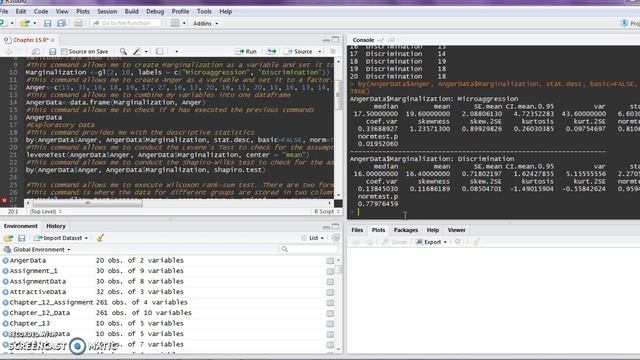View AngerData as table grid icon
The image size is (640, 360).
330,260
